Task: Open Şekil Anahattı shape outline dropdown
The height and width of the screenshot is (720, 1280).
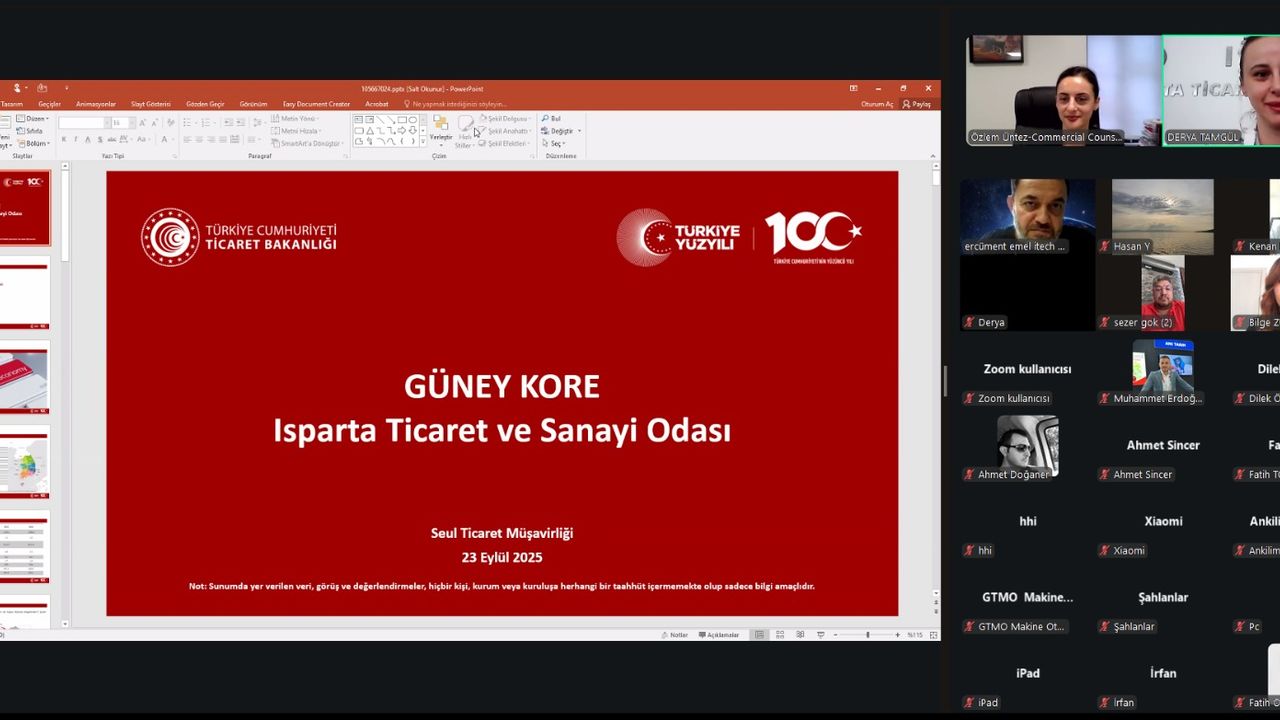Action: point(507,131)
